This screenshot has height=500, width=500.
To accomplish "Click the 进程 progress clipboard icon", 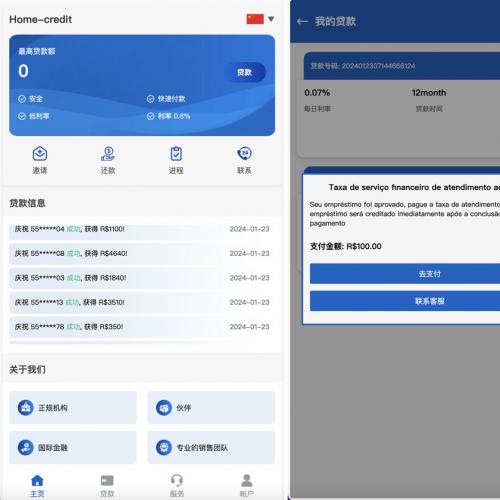I will click(x=176, y=154).
